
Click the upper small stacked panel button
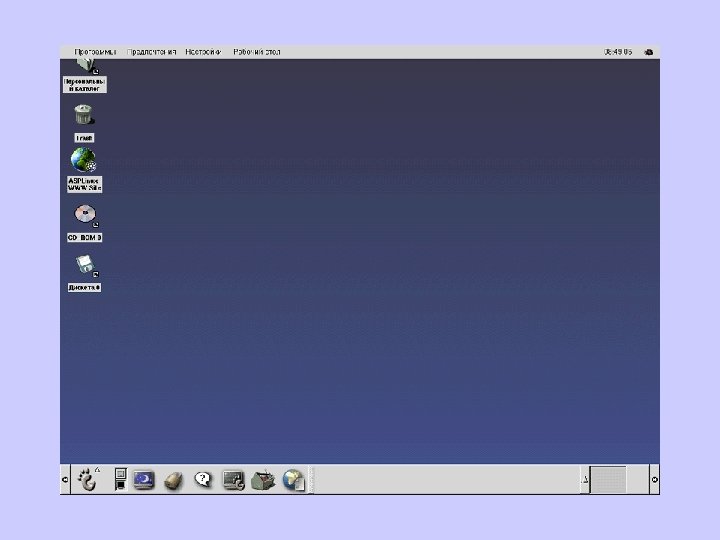click(120, 473)
